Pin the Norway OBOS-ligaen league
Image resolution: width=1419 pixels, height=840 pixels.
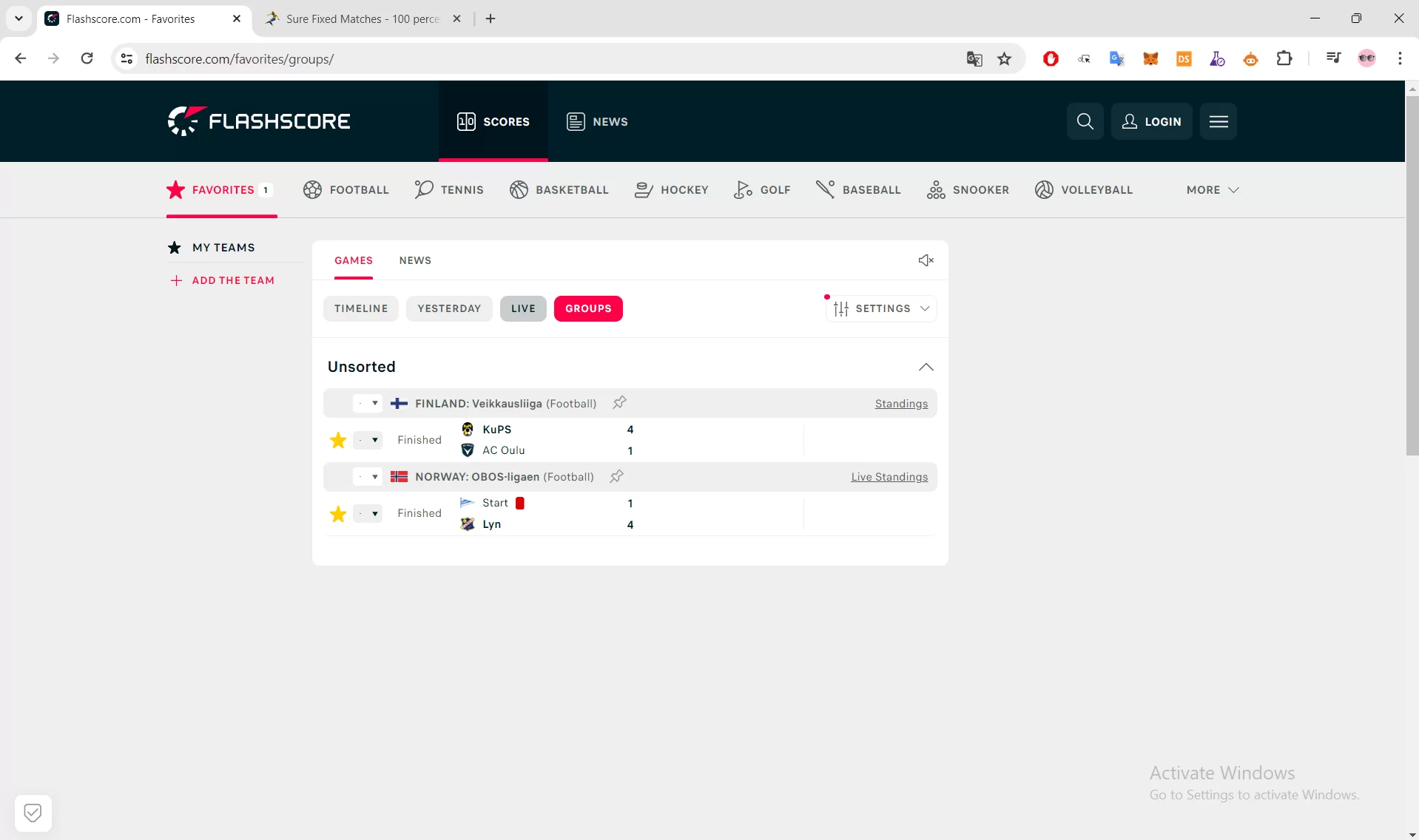coord(616,476)
